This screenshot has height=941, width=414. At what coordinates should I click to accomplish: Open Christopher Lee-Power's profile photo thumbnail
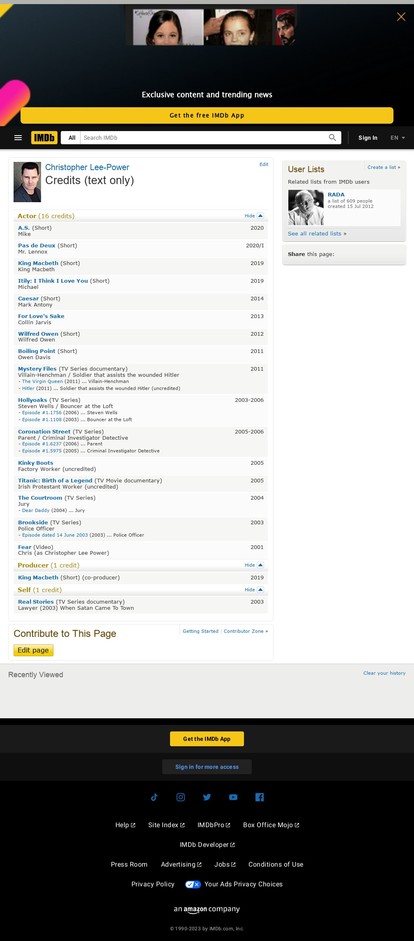coord(27,181)
